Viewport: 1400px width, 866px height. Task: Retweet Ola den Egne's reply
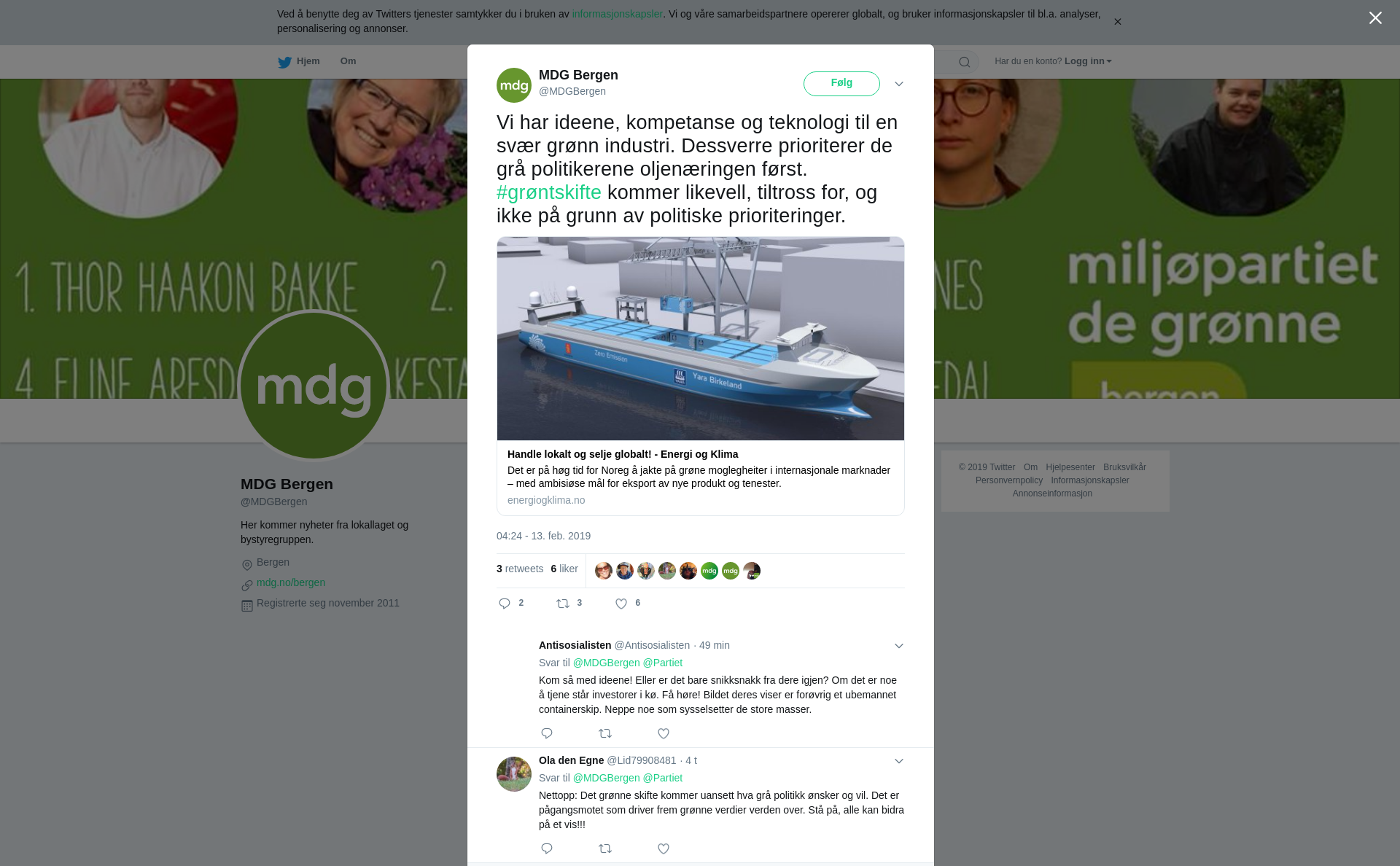point(605,849)
